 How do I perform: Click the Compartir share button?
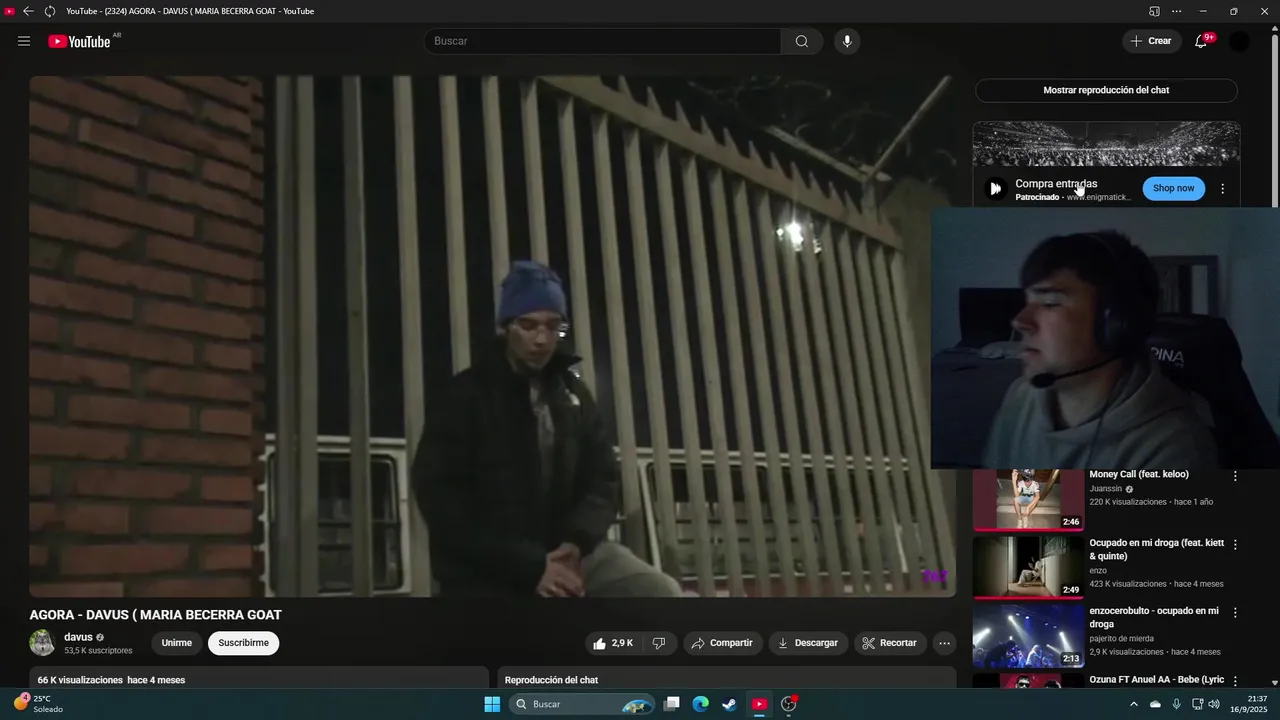coord(722,643)
